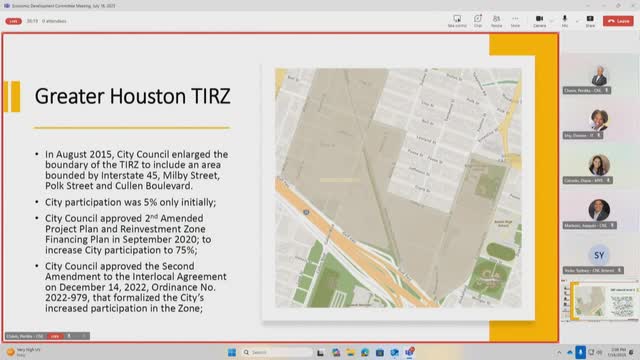Select the SY initials participant tile

(x=599, y=255)
